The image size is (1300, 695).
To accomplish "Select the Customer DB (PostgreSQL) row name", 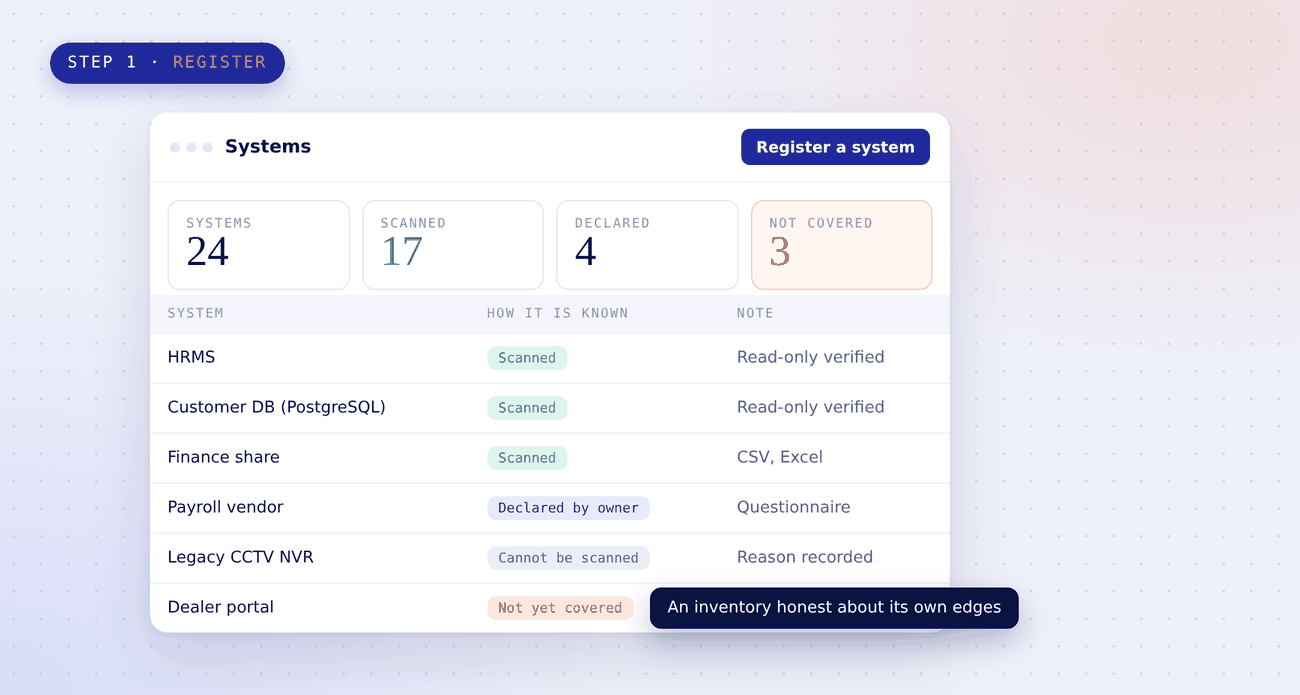I will [x=276, y=407].
